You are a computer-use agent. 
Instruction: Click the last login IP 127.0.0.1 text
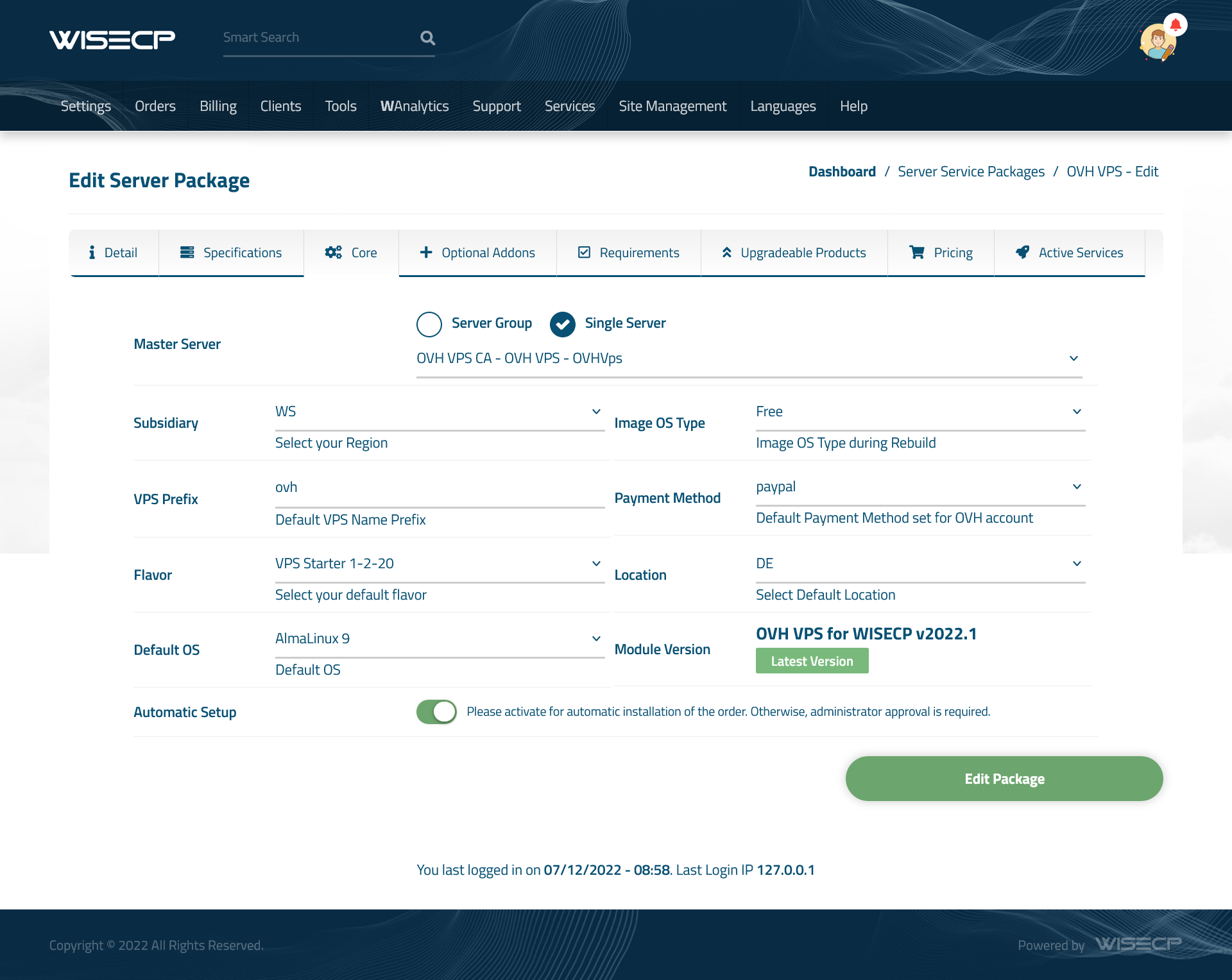click(785, 870)
